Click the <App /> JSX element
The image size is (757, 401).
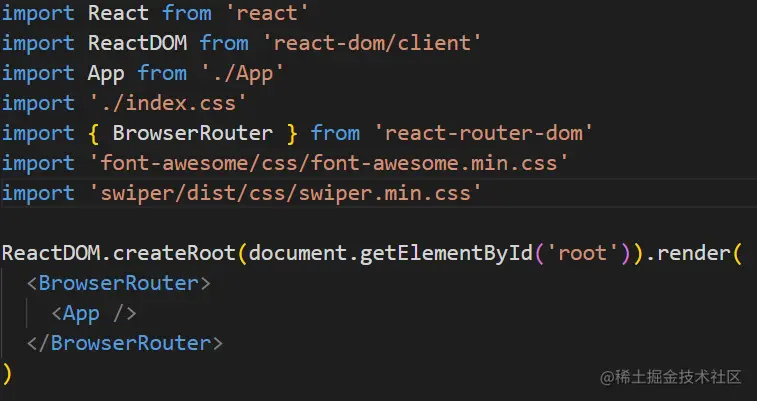click(94, 314)
